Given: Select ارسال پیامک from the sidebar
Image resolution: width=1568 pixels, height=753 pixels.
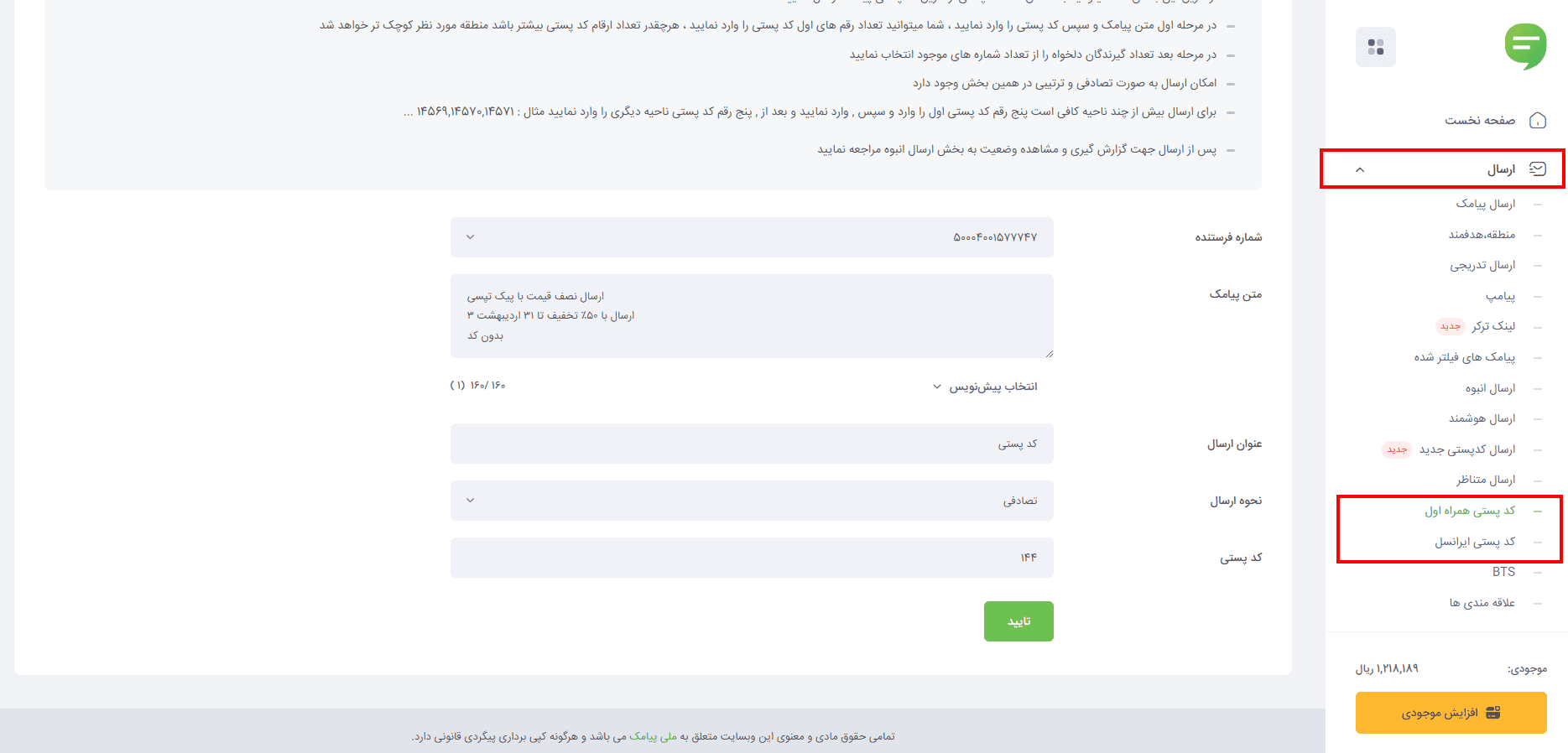Looking at the screenshot, I should [1485, 203].
